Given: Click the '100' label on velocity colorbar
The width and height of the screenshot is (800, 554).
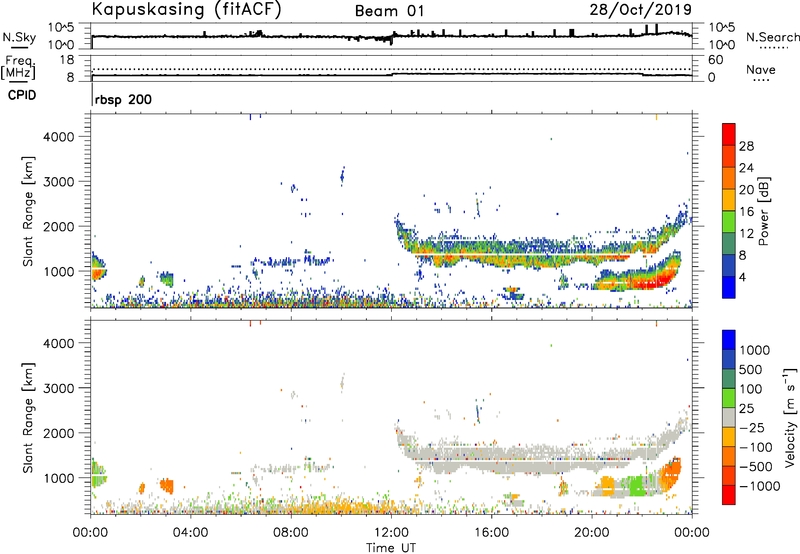Looking at the screenshot, I should click(x=750, y=389).
